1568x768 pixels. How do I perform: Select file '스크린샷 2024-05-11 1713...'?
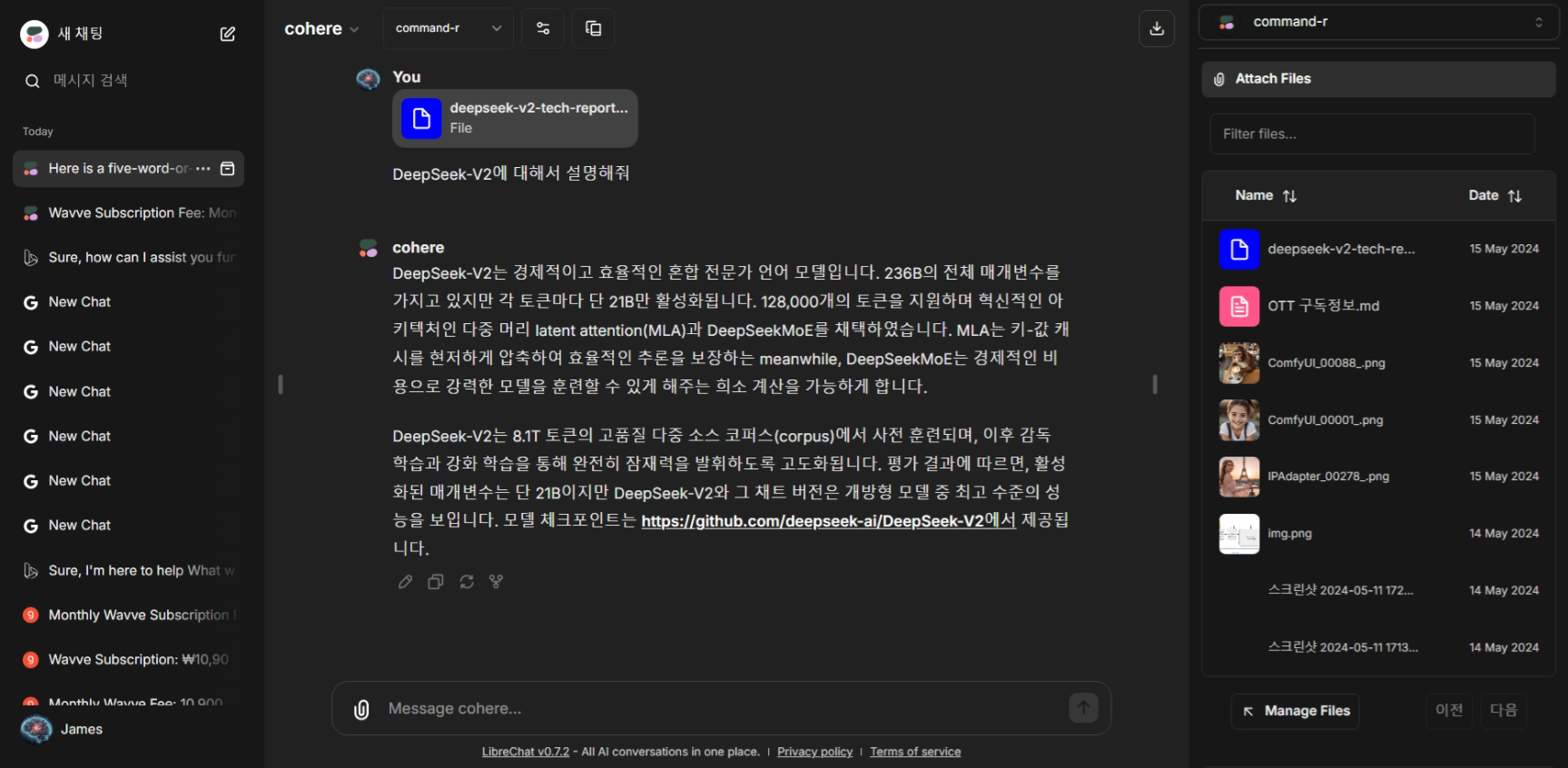(1343, 647)
